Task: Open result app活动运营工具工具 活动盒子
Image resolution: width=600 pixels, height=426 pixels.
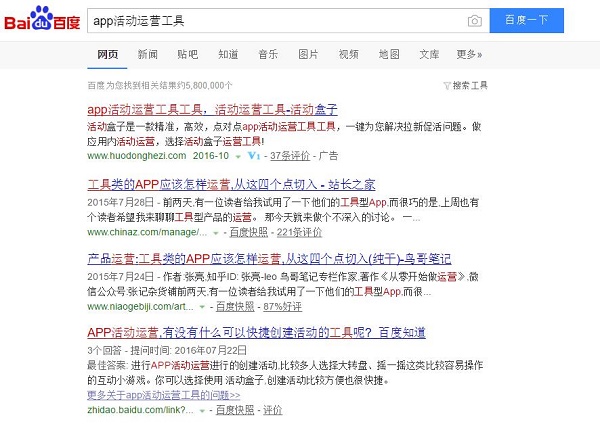Action: coord(212,110)
